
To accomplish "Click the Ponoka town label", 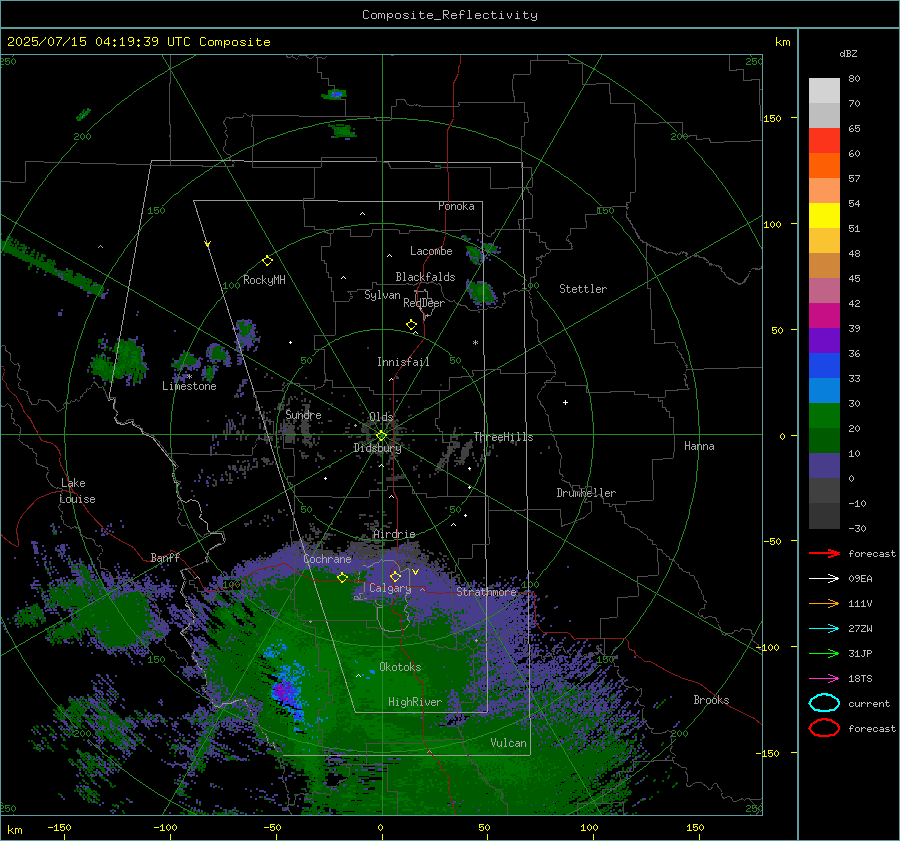I will click(x=456, y=206).
